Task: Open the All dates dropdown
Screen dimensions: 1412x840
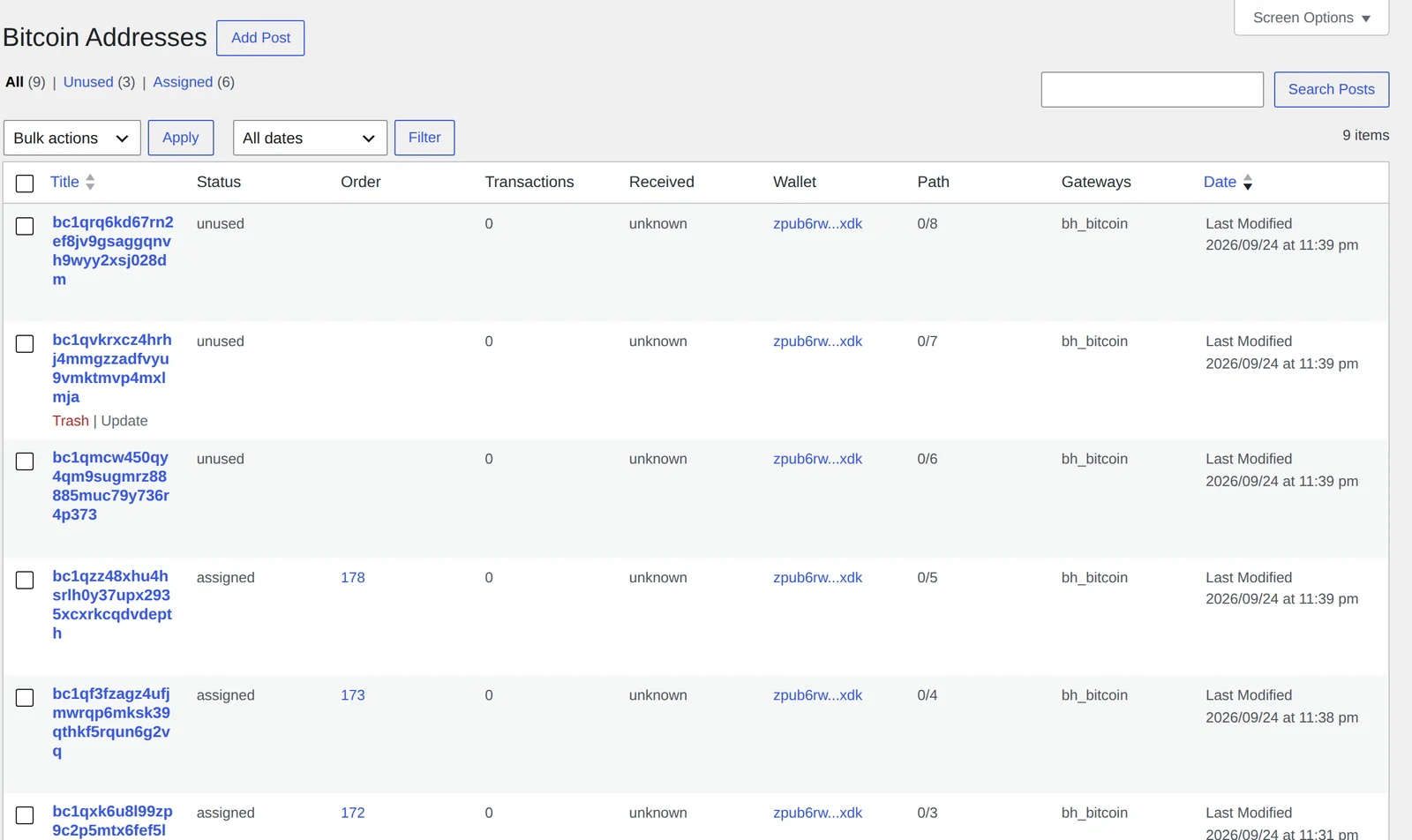Action: [310, 138]
